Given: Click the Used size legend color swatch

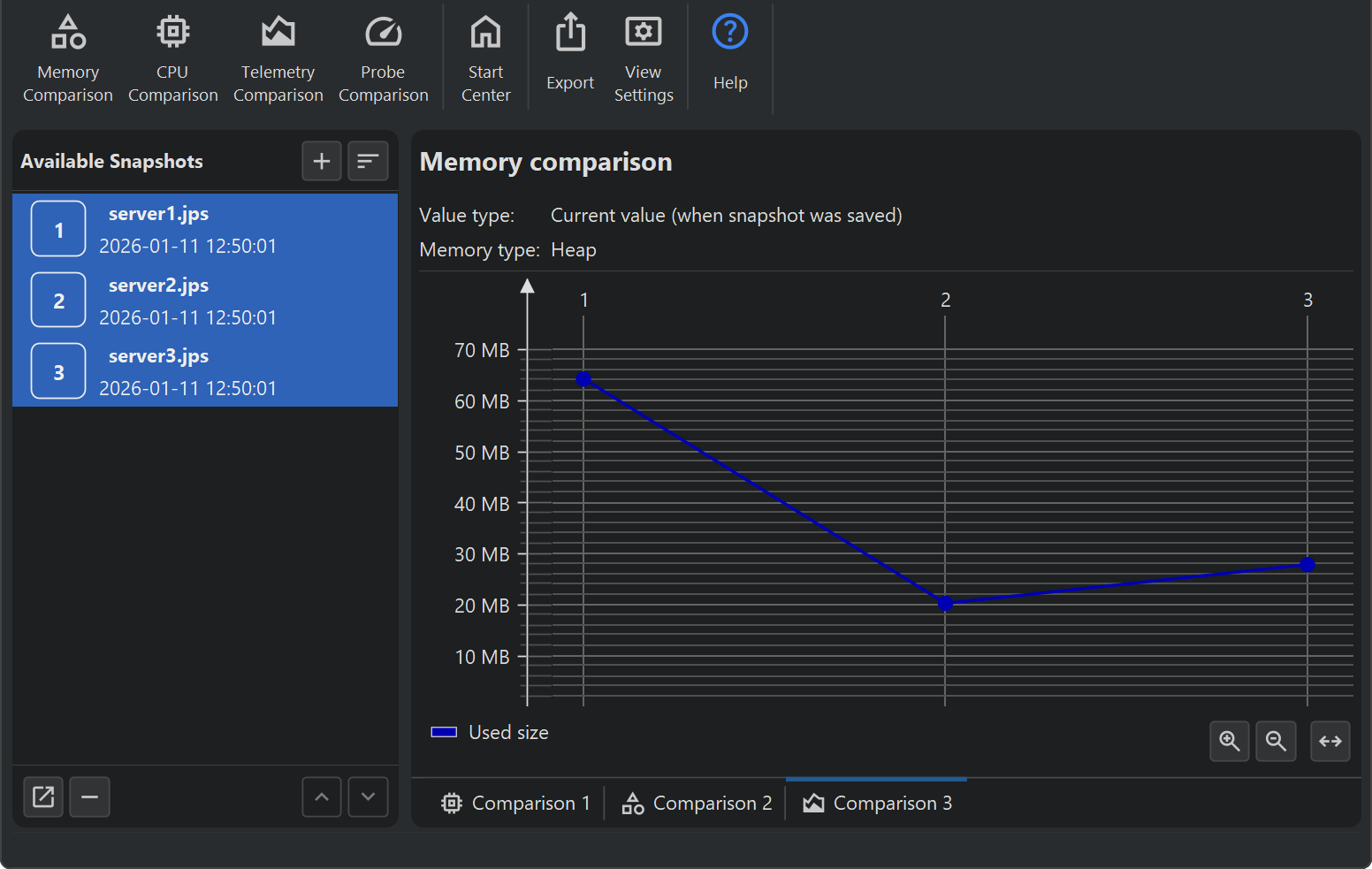Looking at the screenshot, I should click(x=444, y=732).
